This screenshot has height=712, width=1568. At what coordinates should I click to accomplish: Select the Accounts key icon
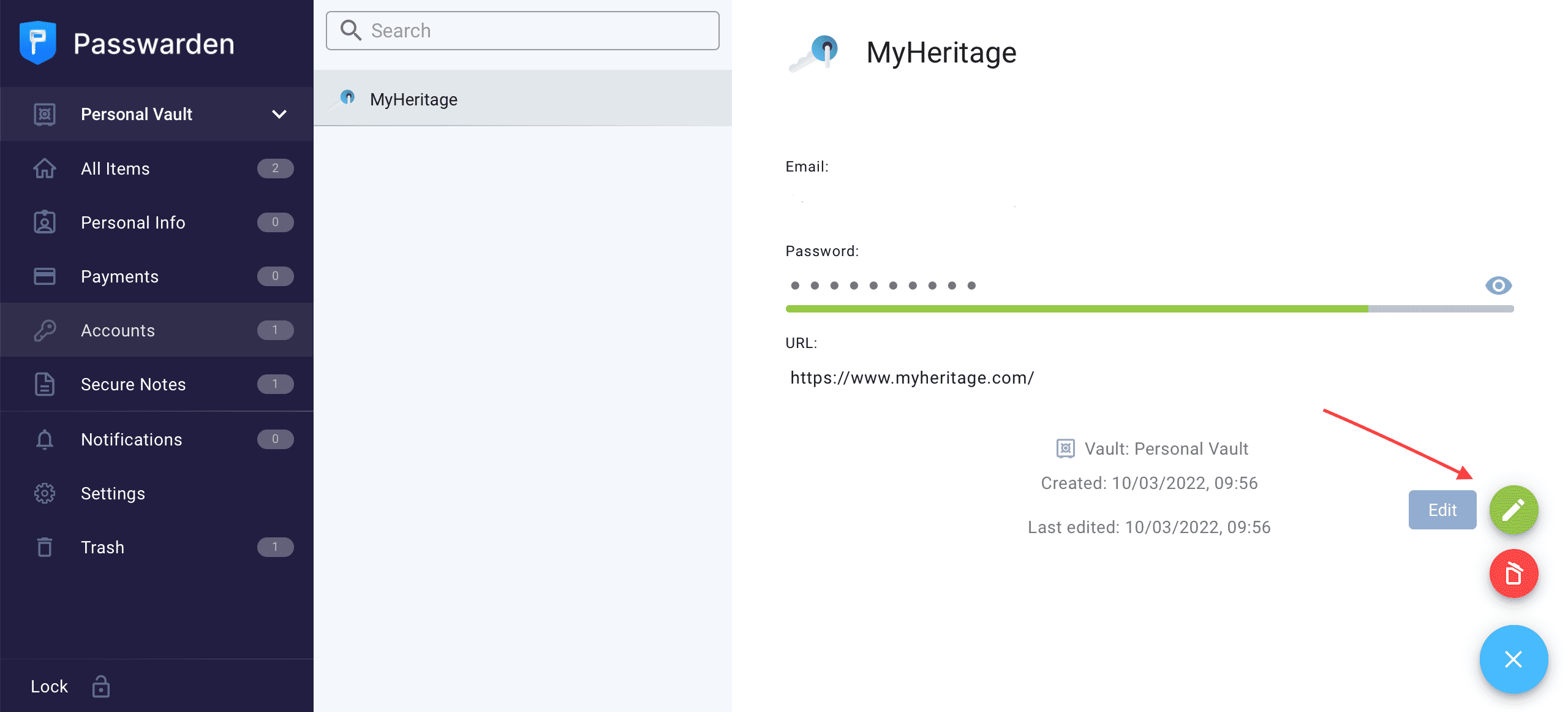[43, 330]
